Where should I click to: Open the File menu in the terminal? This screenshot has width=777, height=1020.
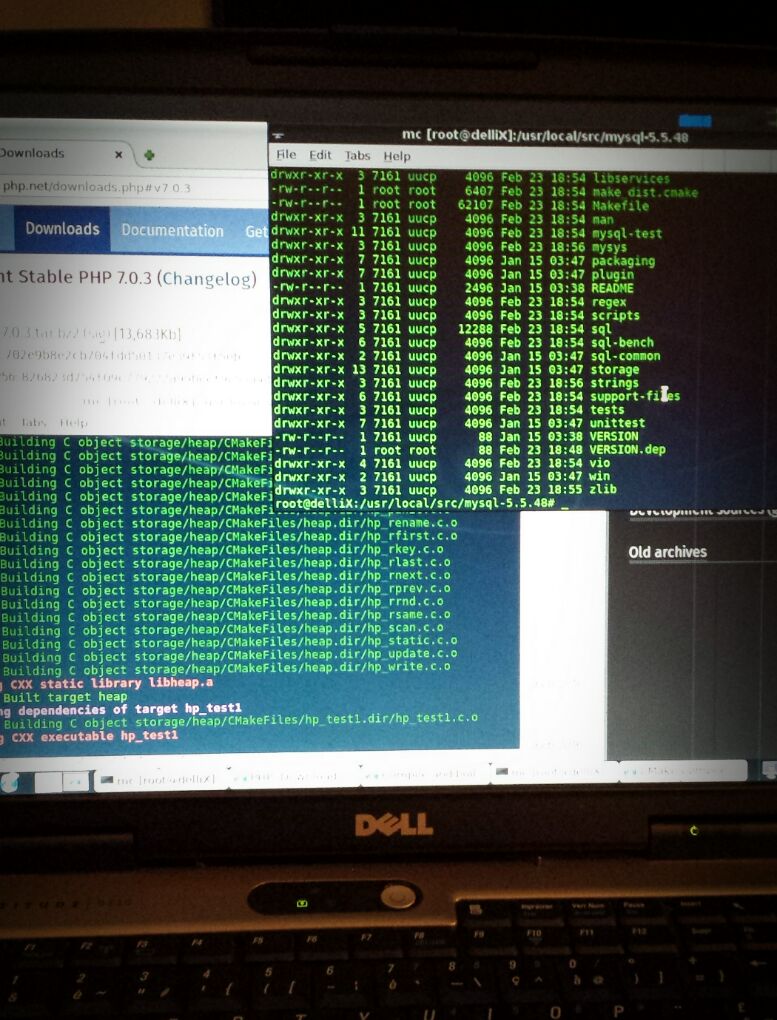pos(286,155)
